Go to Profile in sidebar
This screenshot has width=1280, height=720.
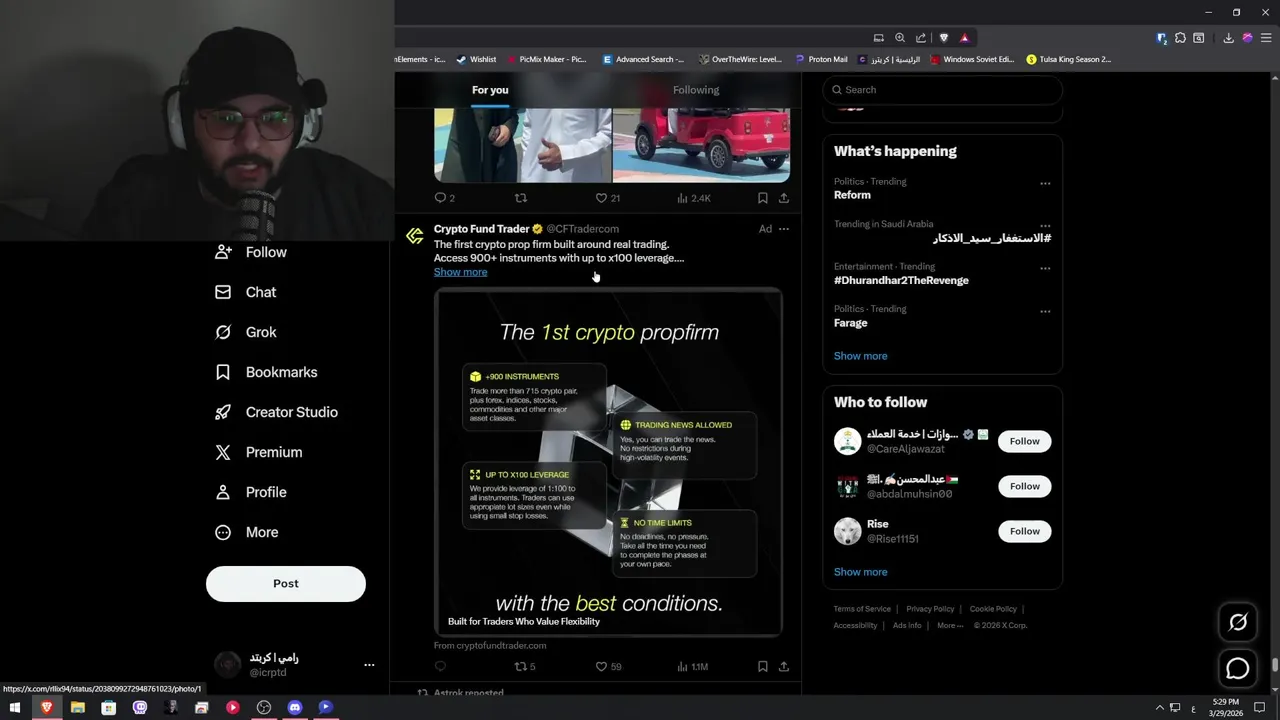(x=251, y=492)
